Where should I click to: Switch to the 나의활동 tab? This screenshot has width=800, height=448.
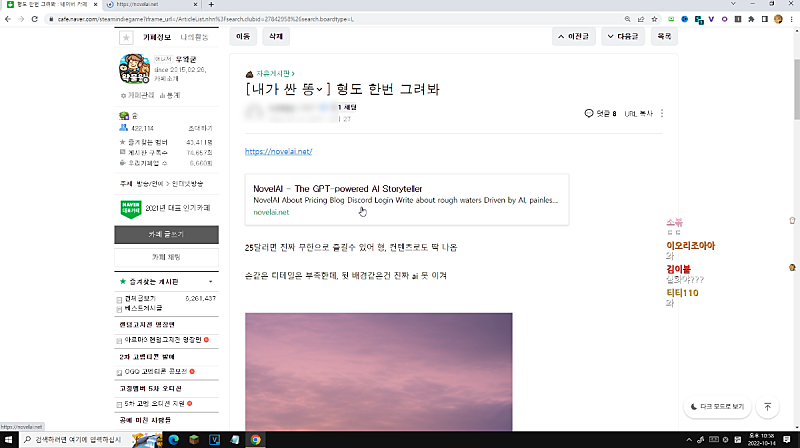tap(196, 37)
